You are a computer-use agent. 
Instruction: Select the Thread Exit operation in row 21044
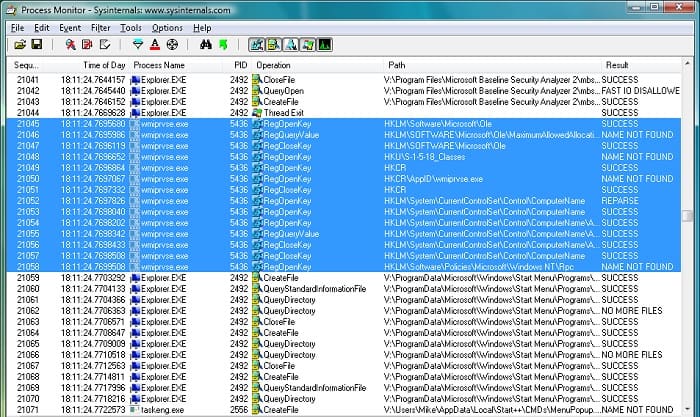point(283,113)
